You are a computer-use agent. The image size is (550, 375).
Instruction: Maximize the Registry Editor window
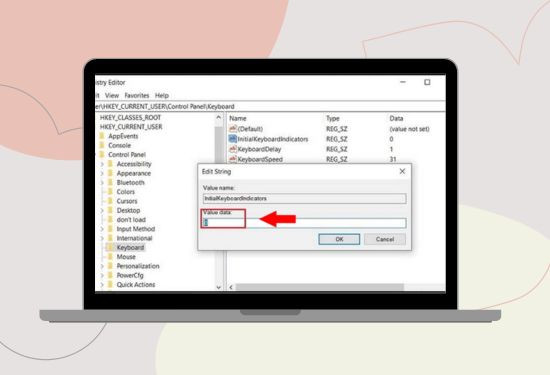[427, 82]
